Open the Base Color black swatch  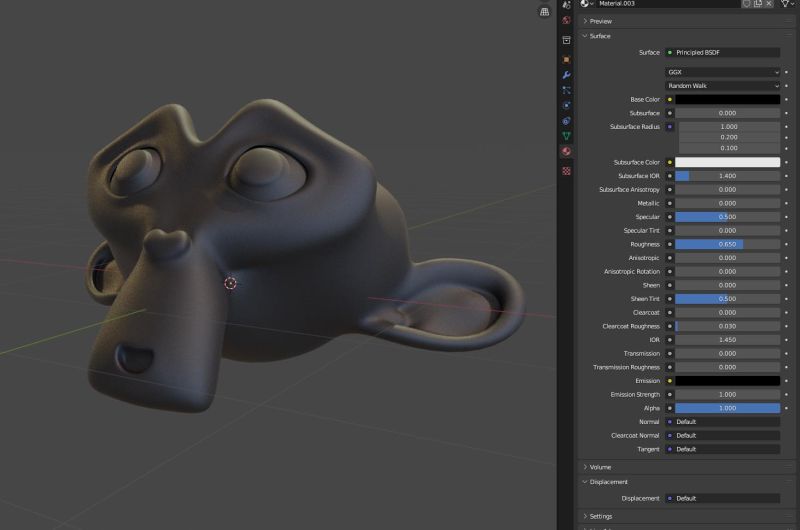(728, 99)
